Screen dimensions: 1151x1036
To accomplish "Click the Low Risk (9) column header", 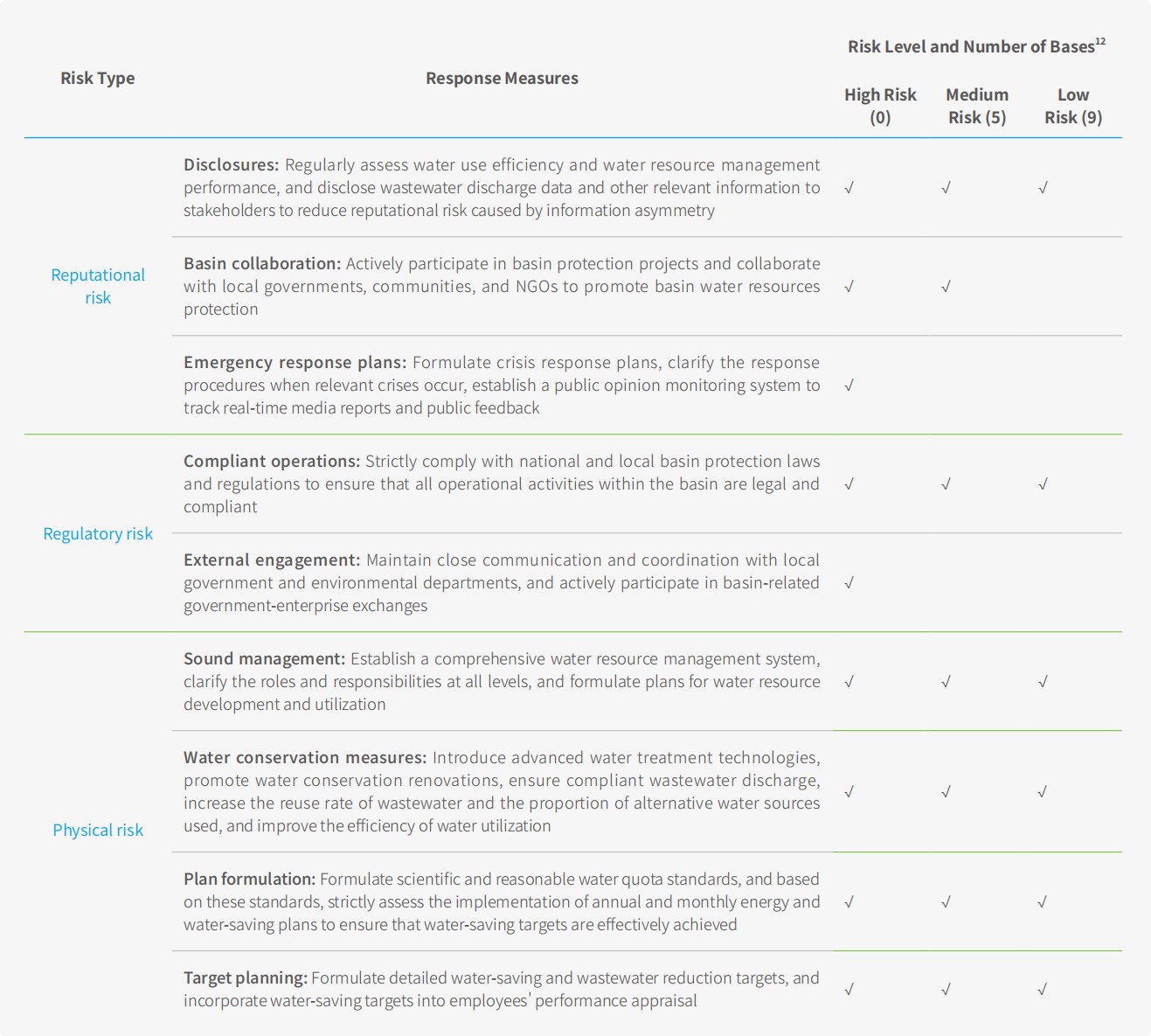I will click(1073, 107).
